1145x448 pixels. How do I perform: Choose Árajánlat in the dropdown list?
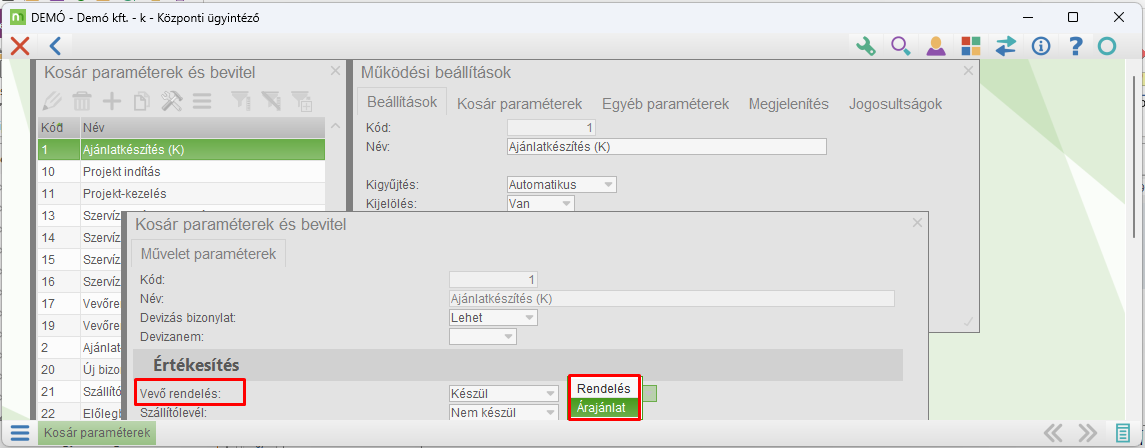604,408
